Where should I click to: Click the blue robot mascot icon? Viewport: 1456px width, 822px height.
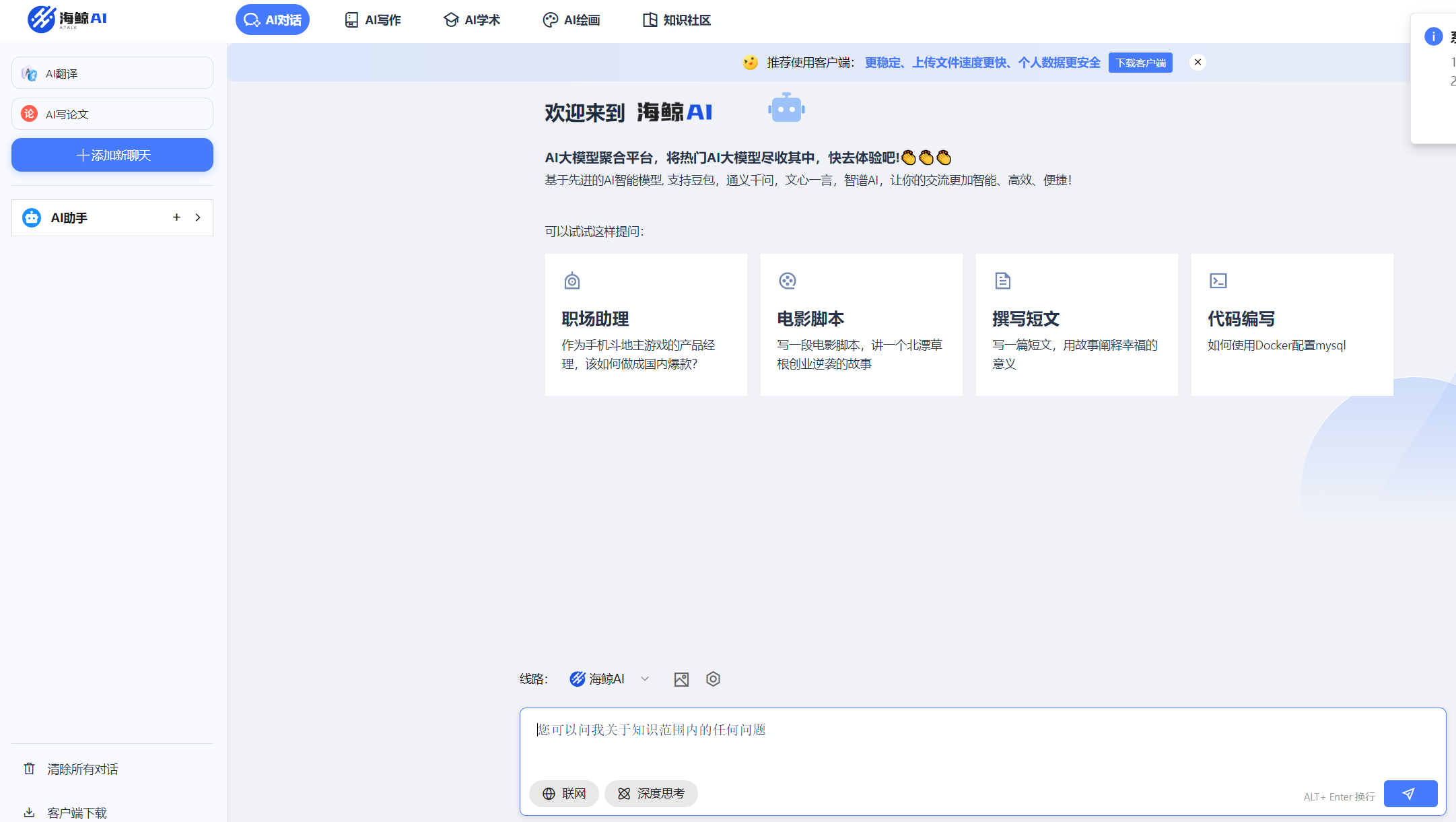point(786,108)
